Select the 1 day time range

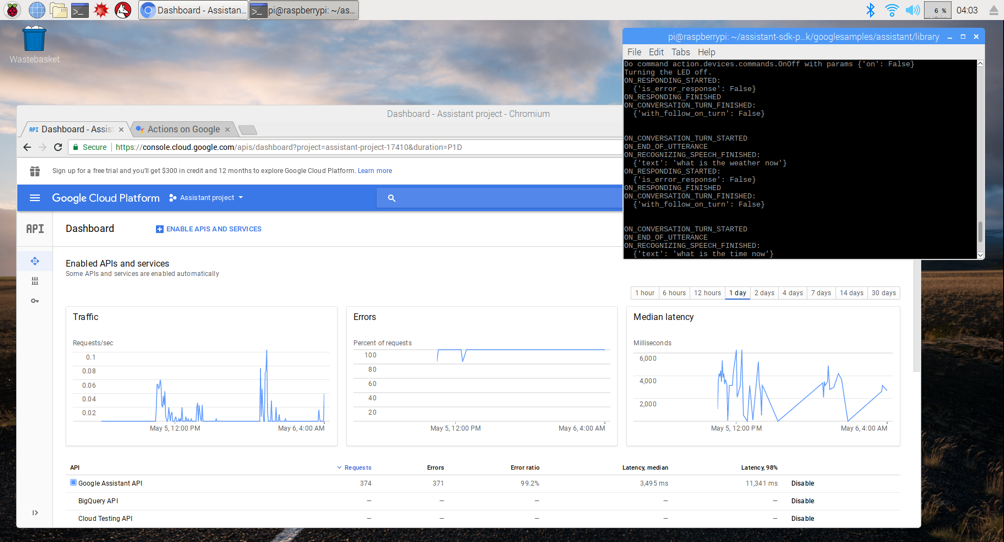click(738, 293)
